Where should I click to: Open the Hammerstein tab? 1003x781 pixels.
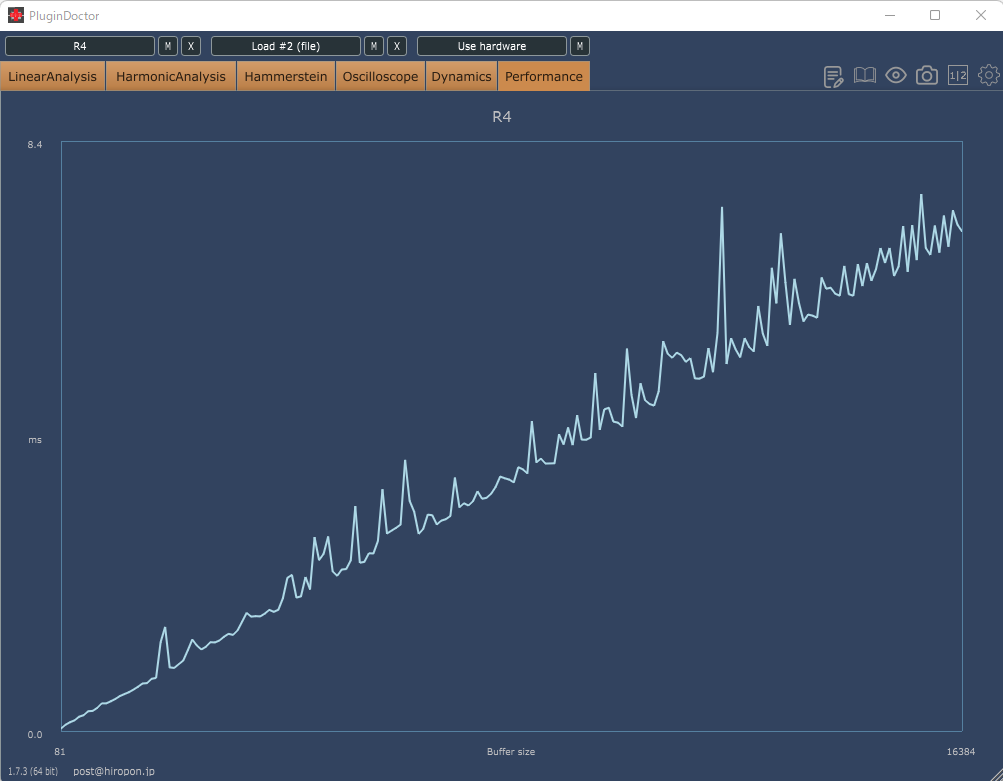tap(286, 76)
